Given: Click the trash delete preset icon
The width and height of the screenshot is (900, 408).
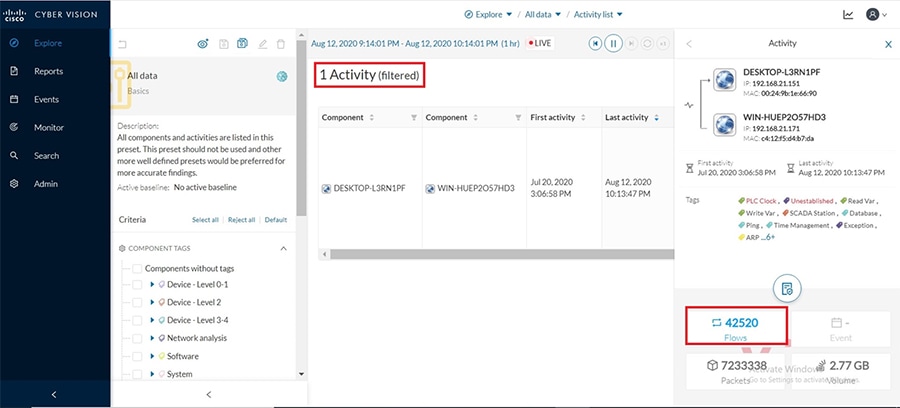Looking at the screenshot, I should point(281,44).
